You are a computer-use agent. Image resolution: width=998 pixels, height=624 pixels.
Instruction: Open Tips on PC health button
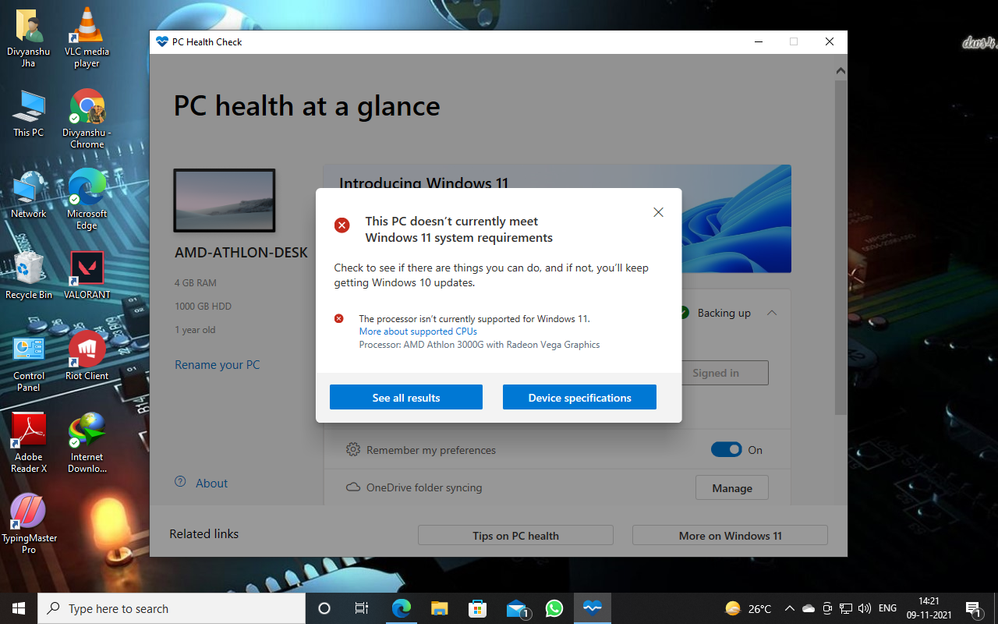(x=516, y=535)
